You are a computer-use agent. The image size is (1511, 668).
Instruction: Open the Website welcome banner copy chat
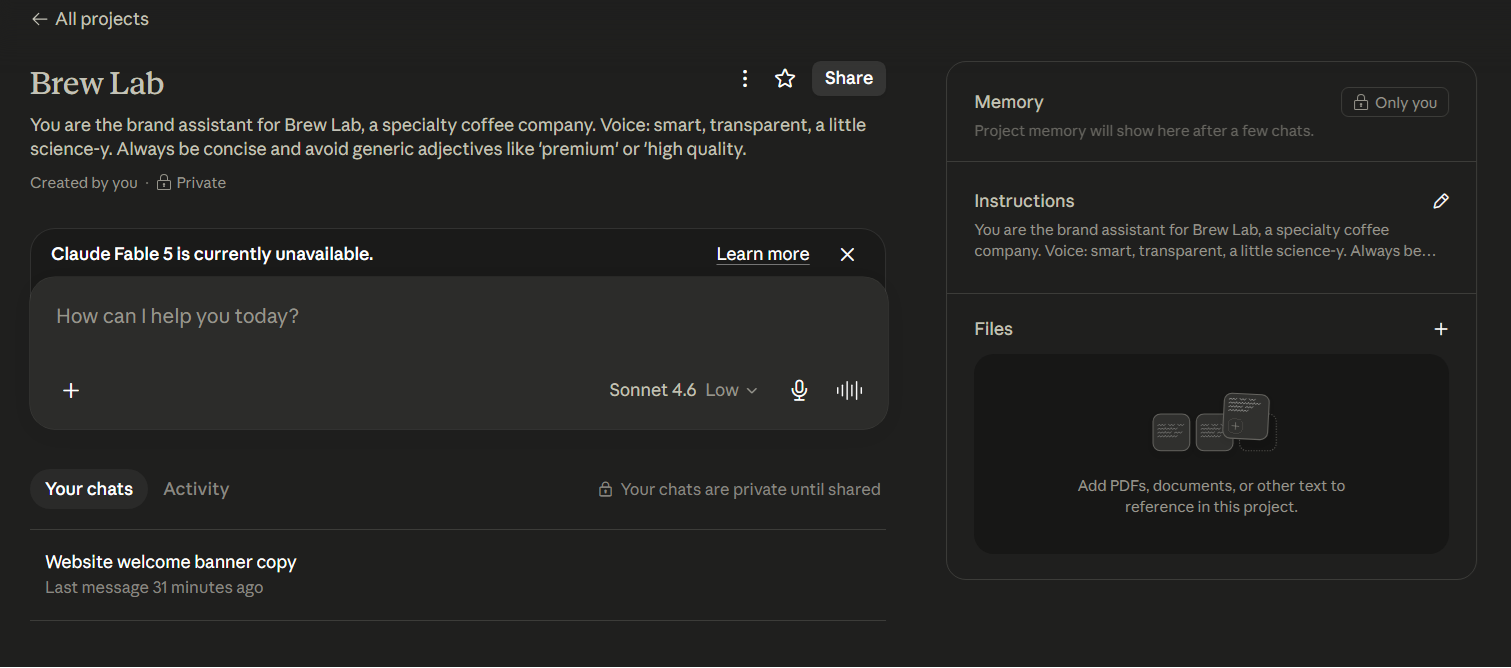pos(457,575)
